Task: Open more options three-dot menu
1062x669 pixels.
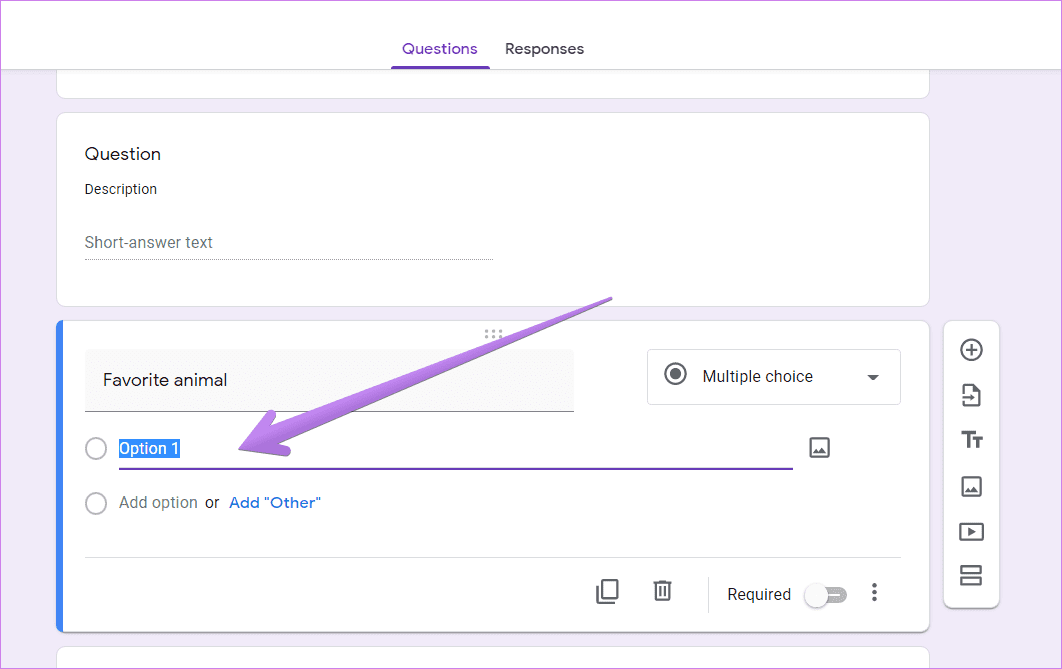Action: 874,592
